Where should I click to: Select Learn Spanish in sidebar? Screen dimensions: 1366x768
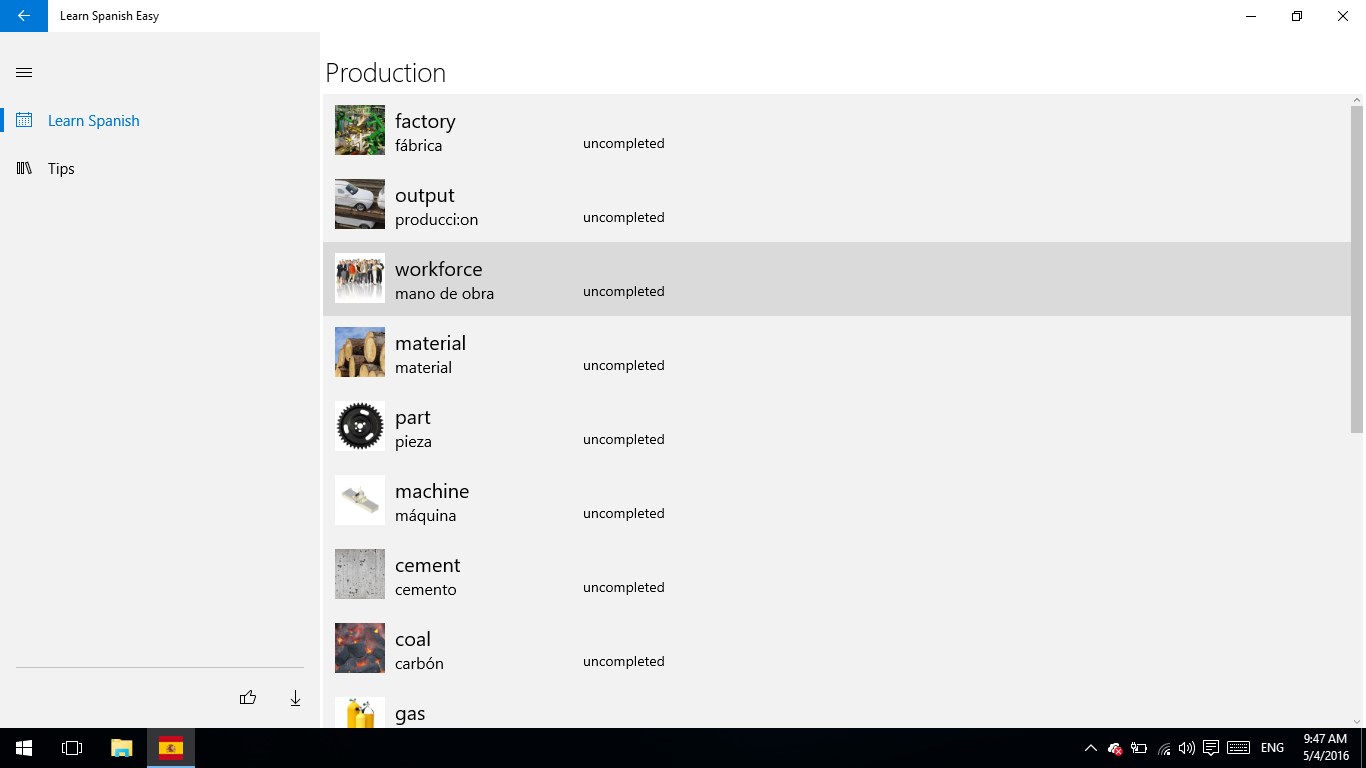click(93, 121)
